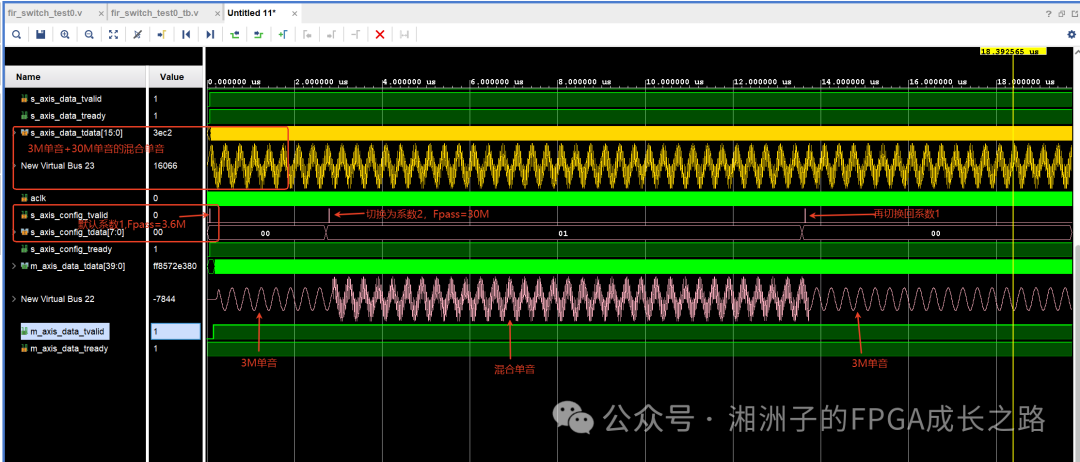1080x462 pixels.
Task: Open waveform settings gear
Action: click(1071, 34)
